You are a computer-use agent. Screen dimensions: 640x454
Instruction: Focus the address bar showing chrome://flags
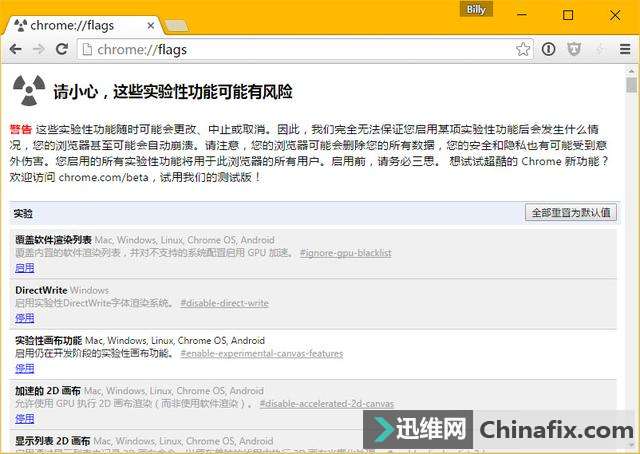(x=305, y=49)
